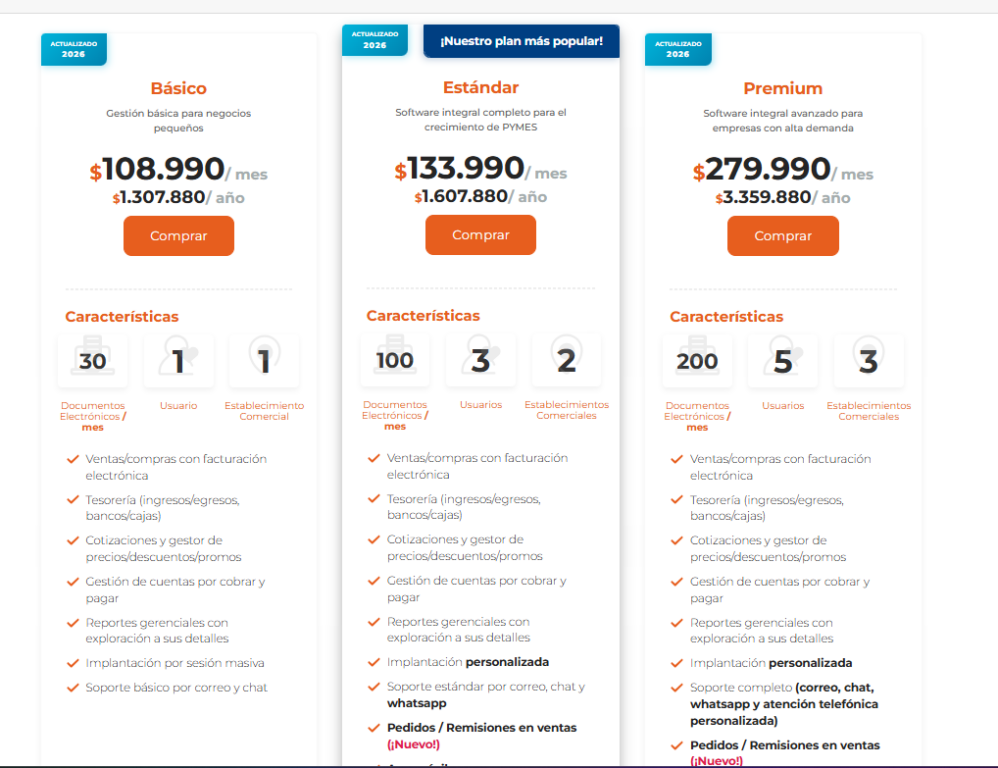Click the Nuestro plan más popular banner
The width and height of the screenshot is (998, 768).
[521, 41]
